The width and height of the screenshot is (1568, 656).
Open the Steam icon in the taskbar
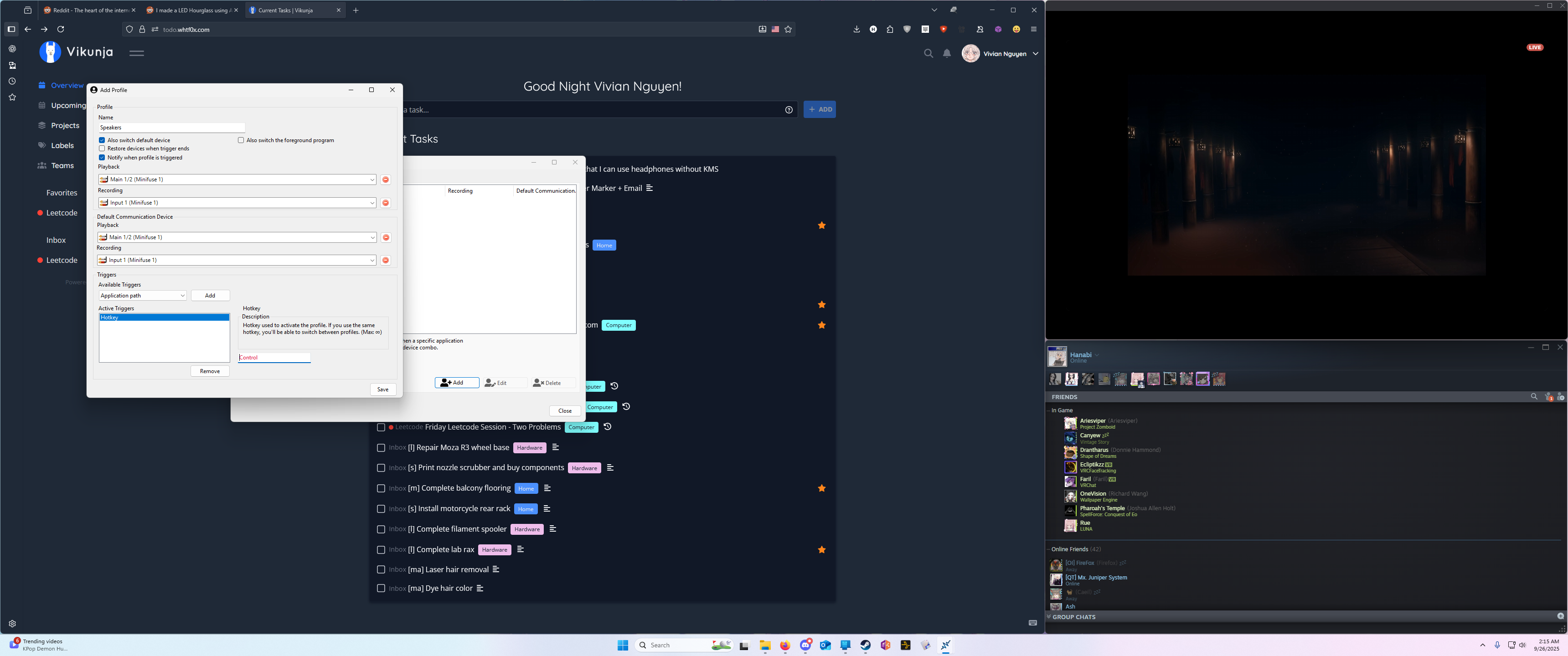[865, 645]
